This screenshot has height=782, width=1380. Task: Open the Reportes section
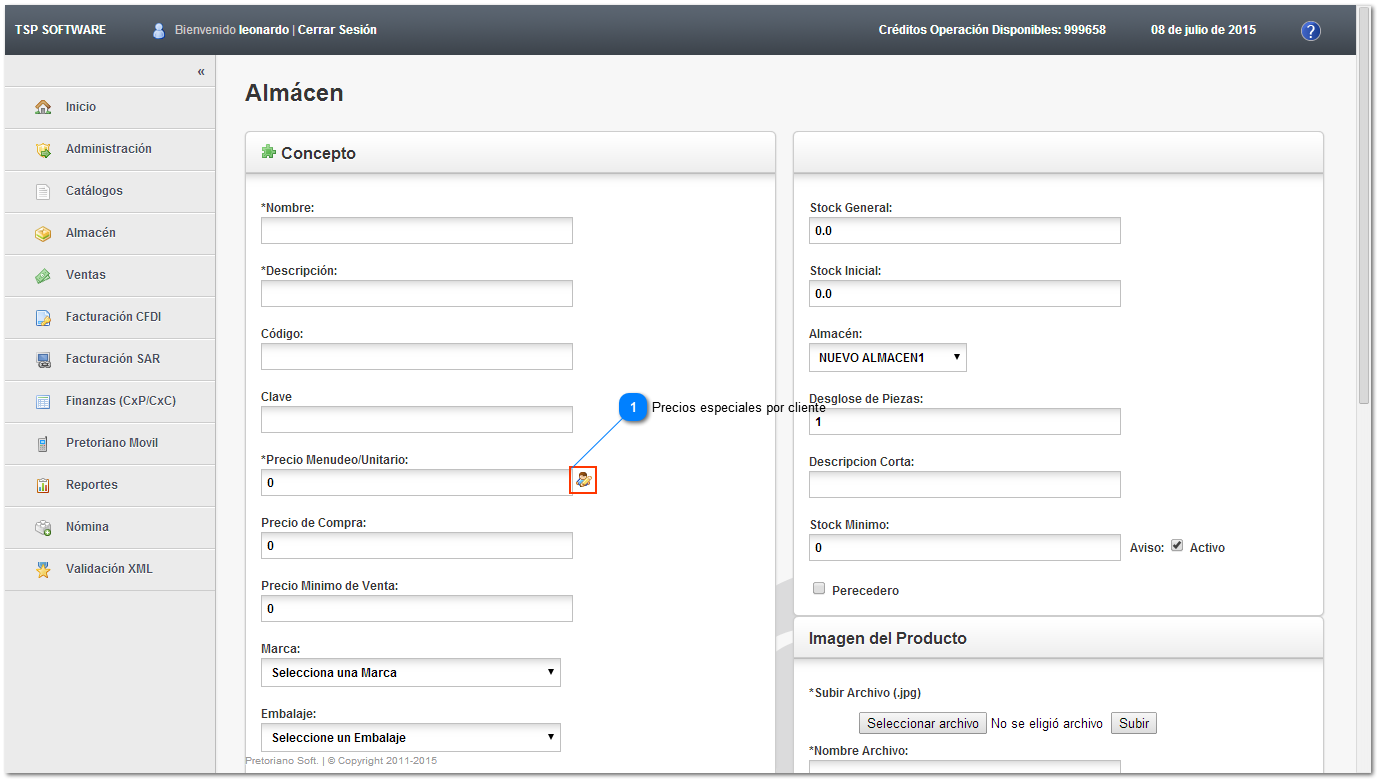(x=110, y=485)
